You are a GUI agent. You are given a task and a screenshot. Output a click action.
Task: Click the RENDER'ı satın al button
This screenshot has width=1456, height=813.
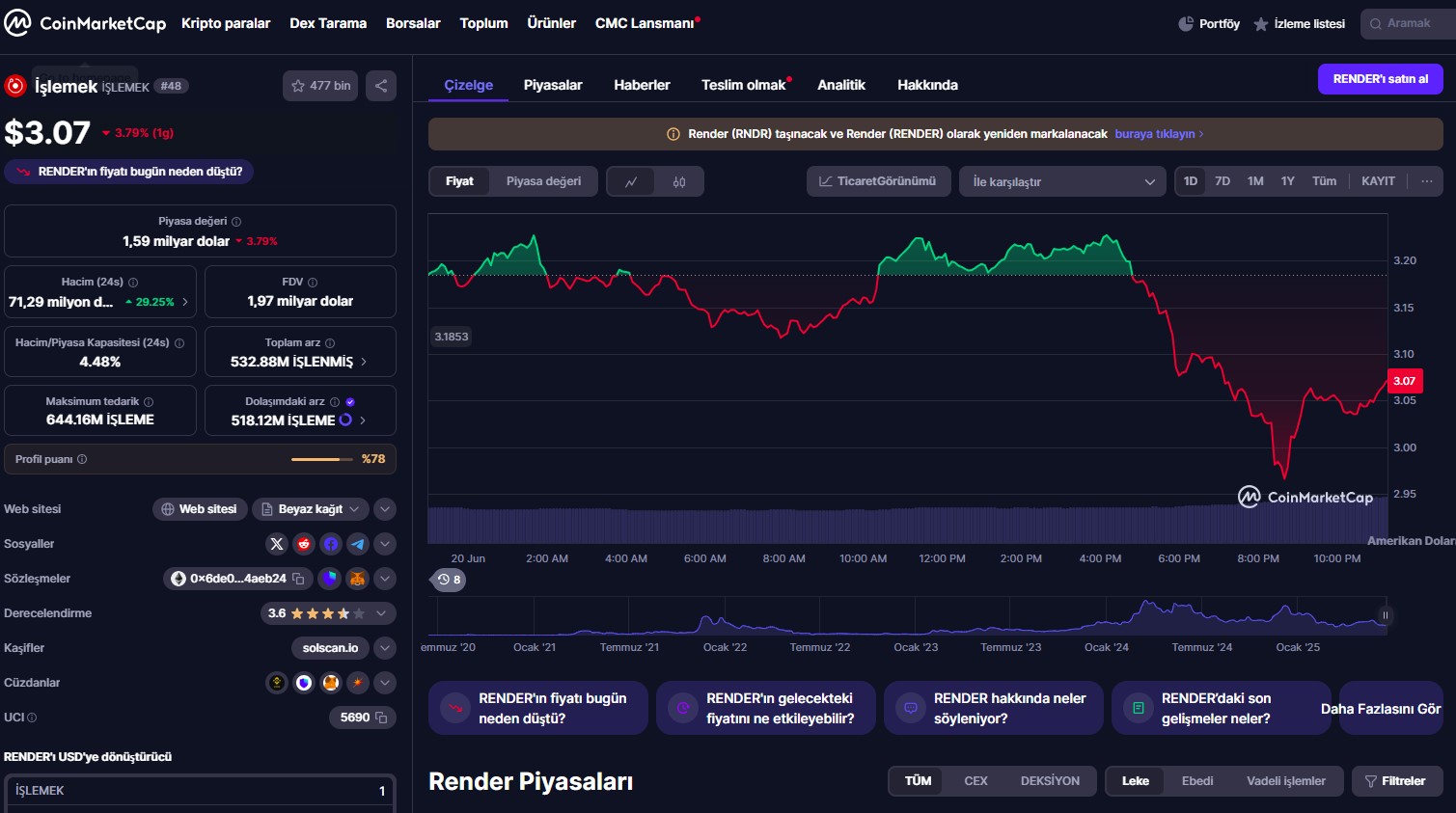[1381, 79]
